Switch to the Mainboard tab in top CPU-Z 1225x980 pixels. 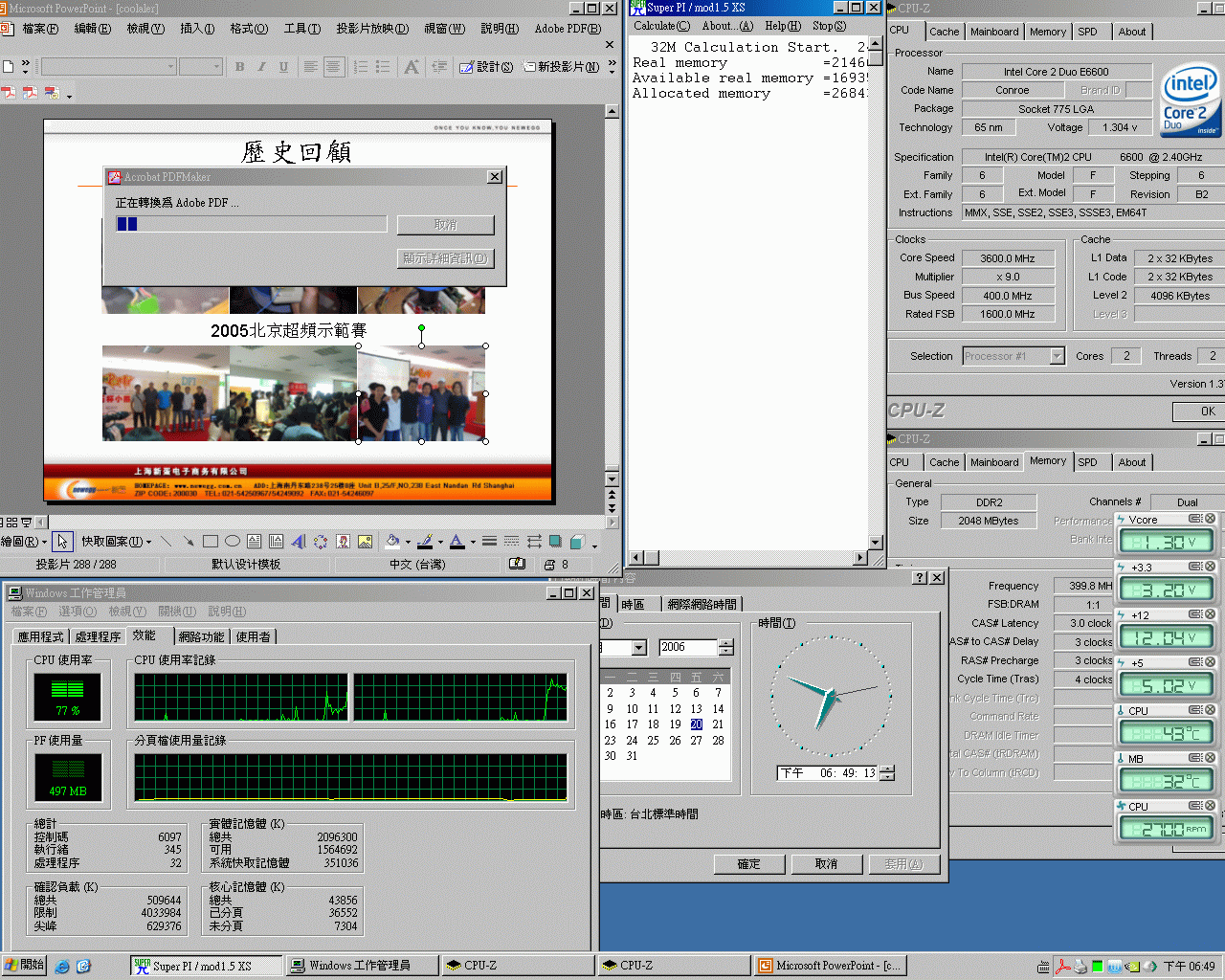pos(994,32)
